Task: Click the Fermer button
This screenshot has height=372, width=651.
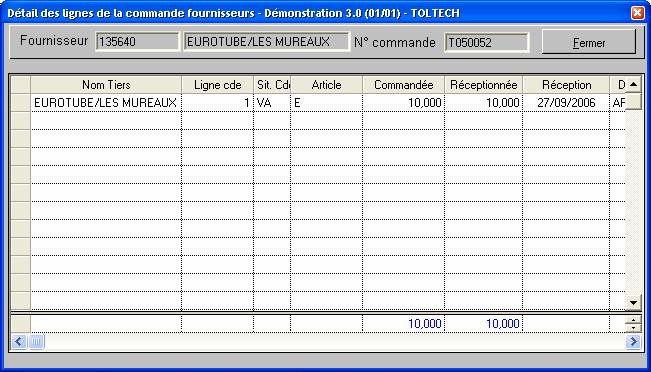Action: click(589, 42)
